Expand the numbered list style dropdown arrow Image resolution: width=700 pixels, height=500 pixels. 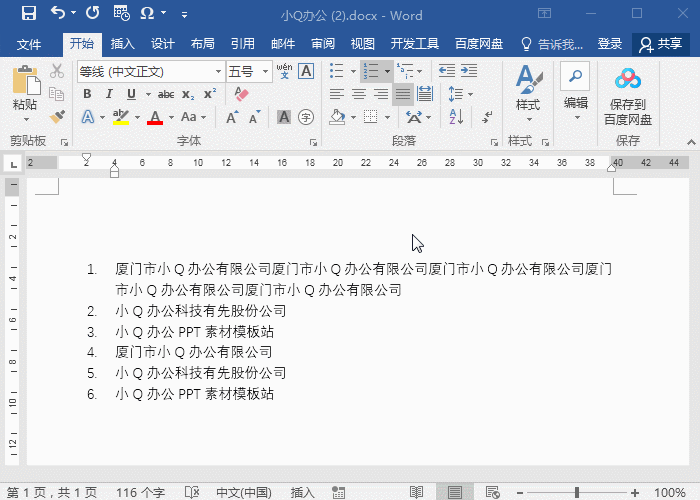click(387, 71)
